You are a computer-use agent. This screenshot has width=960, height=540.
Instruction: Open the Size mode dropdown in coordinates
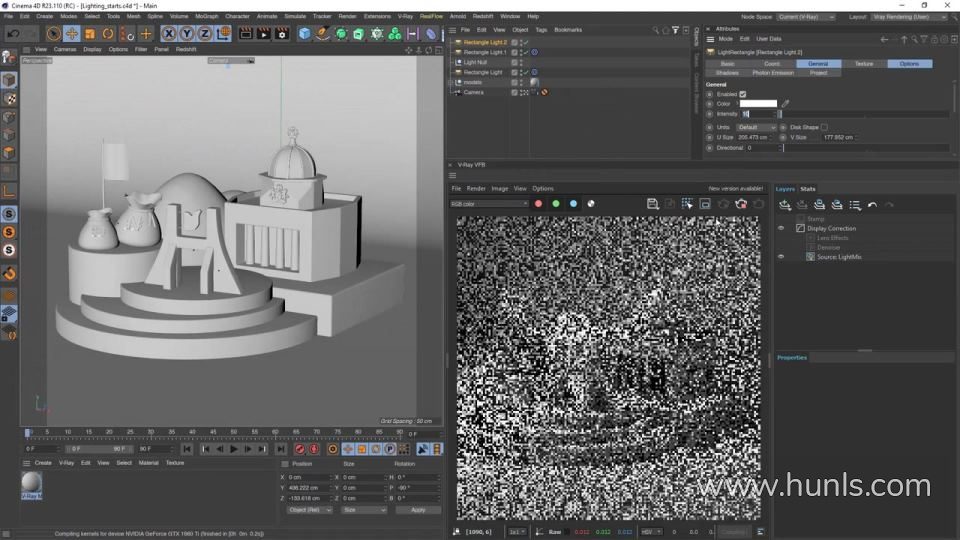[x=364, y=510]
